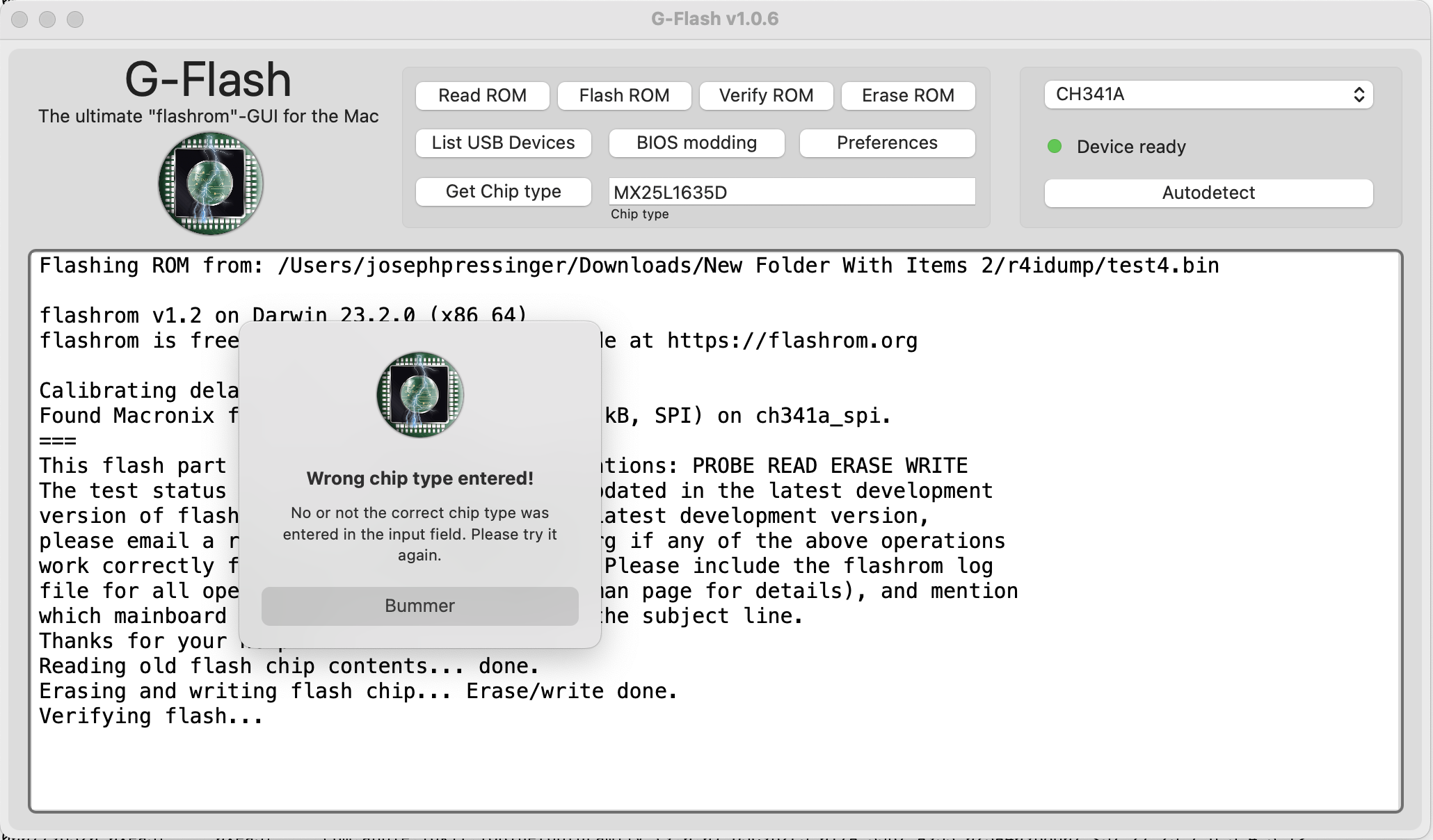1433x840 pixels.
Task: Click the G-Flash chip logo icon
Action: (x=210, y=184)
